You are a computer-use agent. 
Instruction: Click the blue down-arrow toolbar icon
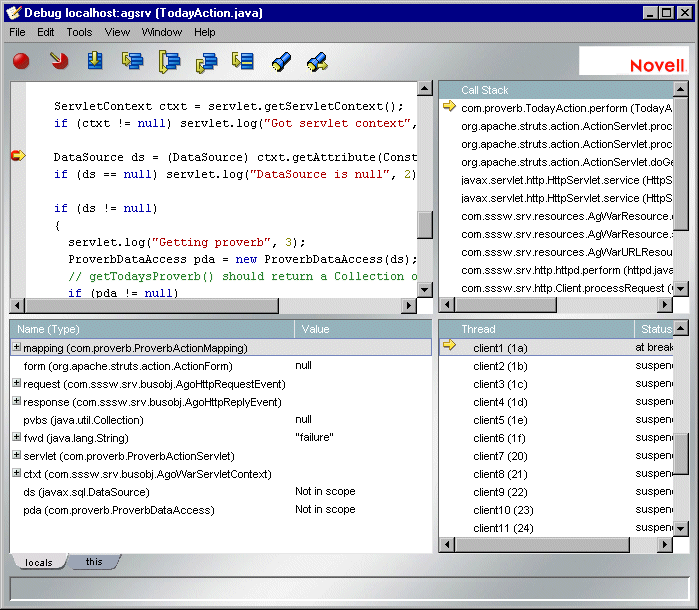click(x=95, y=62)
